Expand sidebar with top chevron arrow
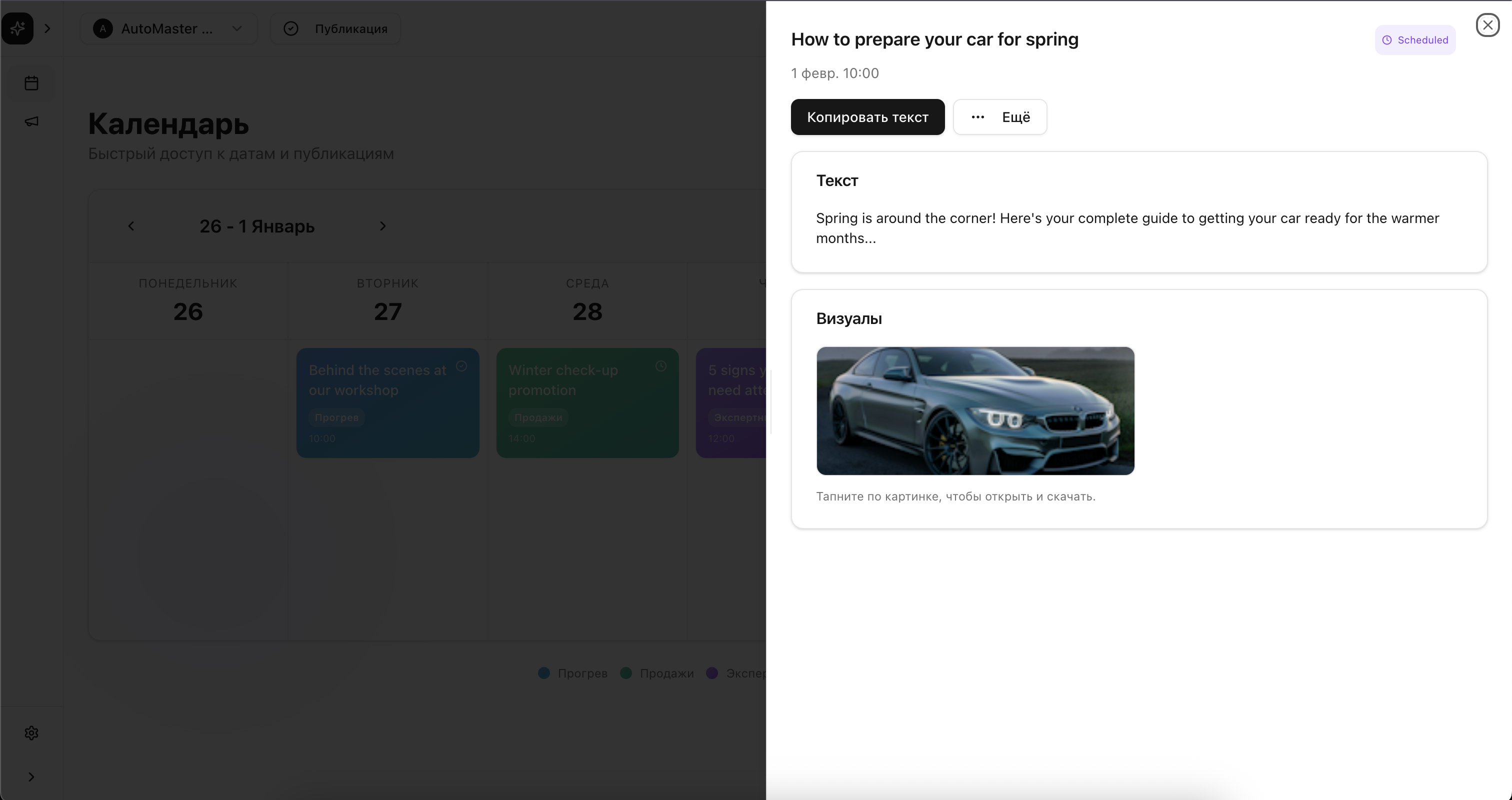The height and width of the screenshot is (800, 1512). pyautogui.click(x=47, y=28)
